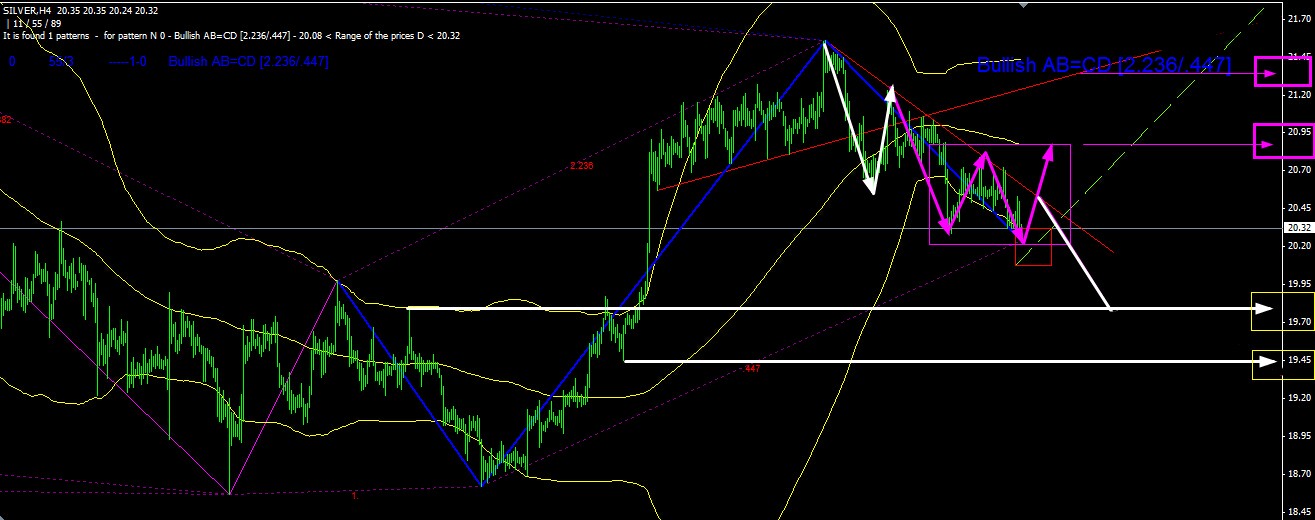The image size is (1315, 520).
Task: Click the red '2.236' ratio label
Action: click(x=581, y=167)
